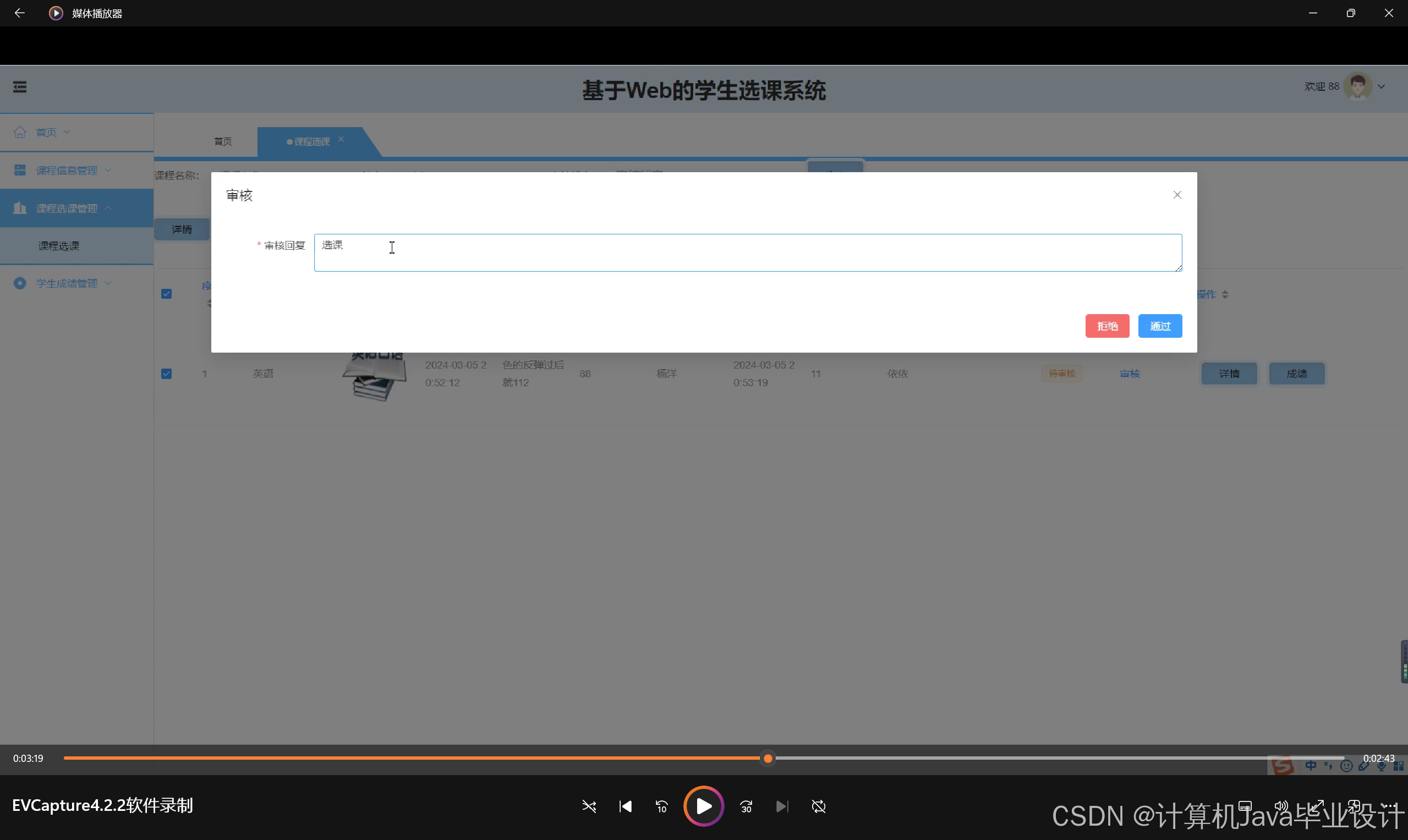This screenshot has height=840, width=1408.
Task: Click the blue 通过 button
Action: pyautogui.click(x=1159, y=326)
